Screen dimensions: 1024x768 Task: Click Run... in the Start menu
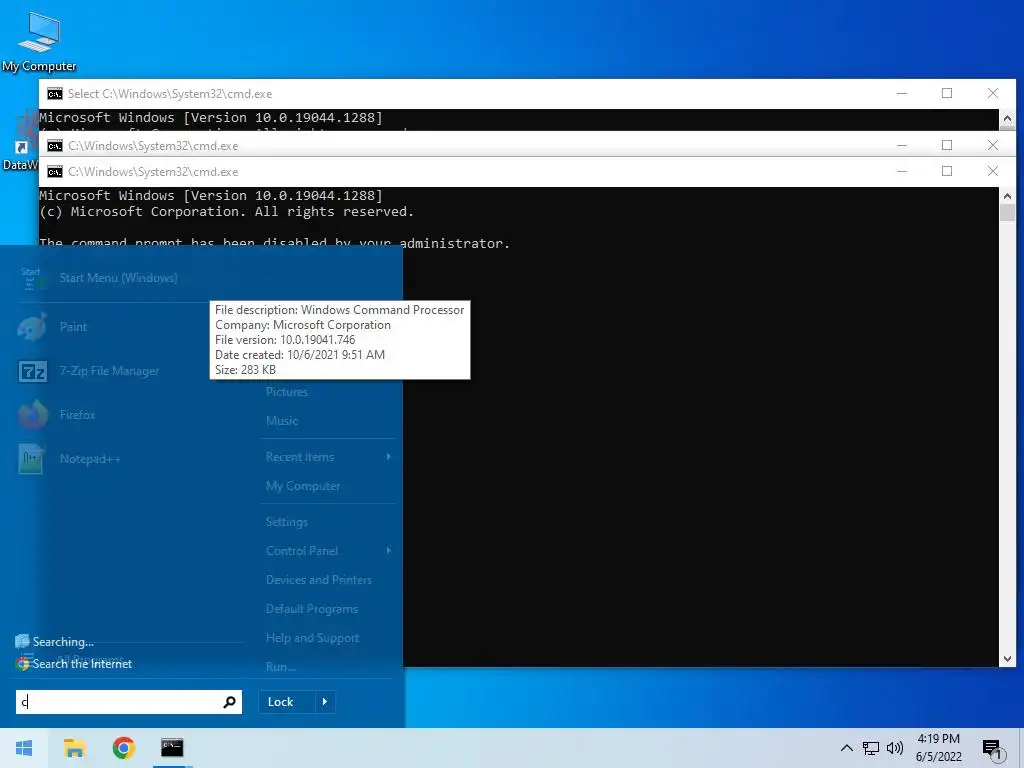click(x=281, y=667)
